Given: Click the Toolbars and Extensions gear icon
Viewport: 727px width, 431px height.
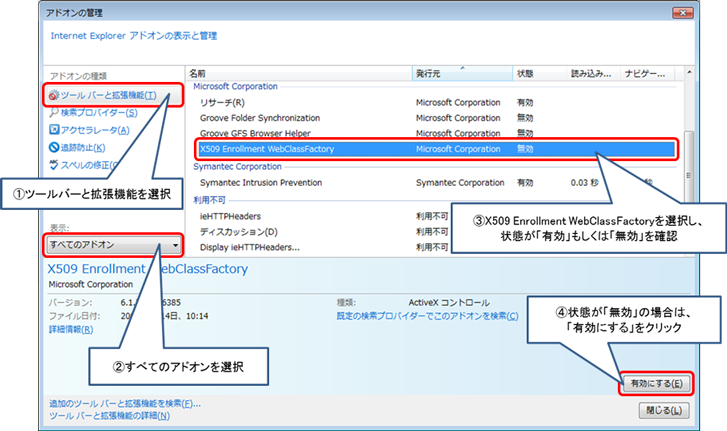Looking at the screenshot, I should click(54, 95).
